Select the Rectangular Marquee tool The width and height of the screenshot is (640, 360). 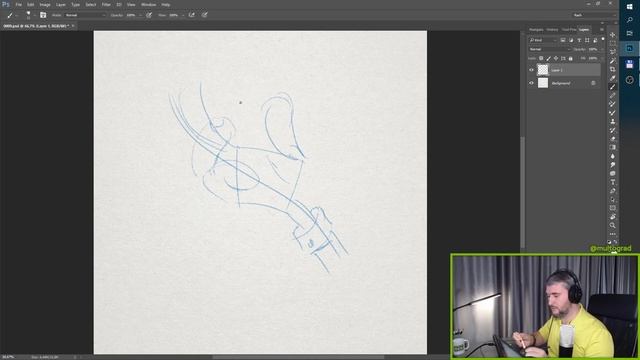click(613, 44)
